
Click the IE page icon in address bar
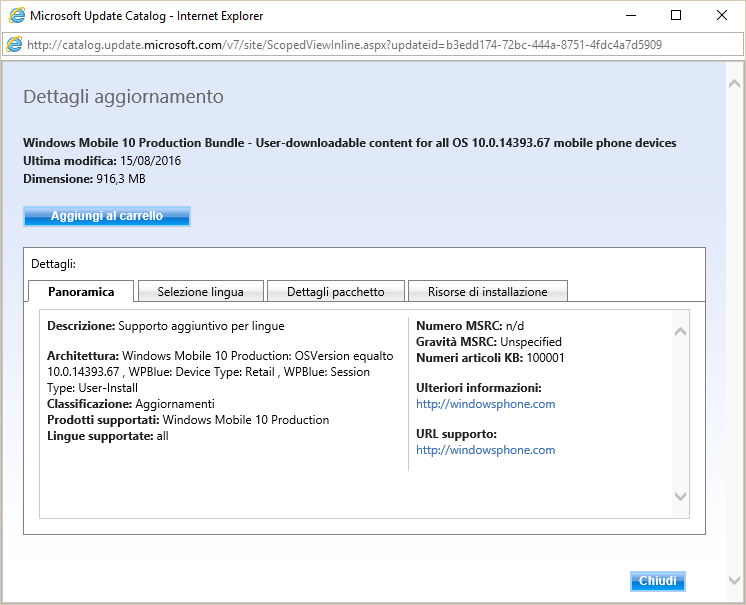[14, 45]
